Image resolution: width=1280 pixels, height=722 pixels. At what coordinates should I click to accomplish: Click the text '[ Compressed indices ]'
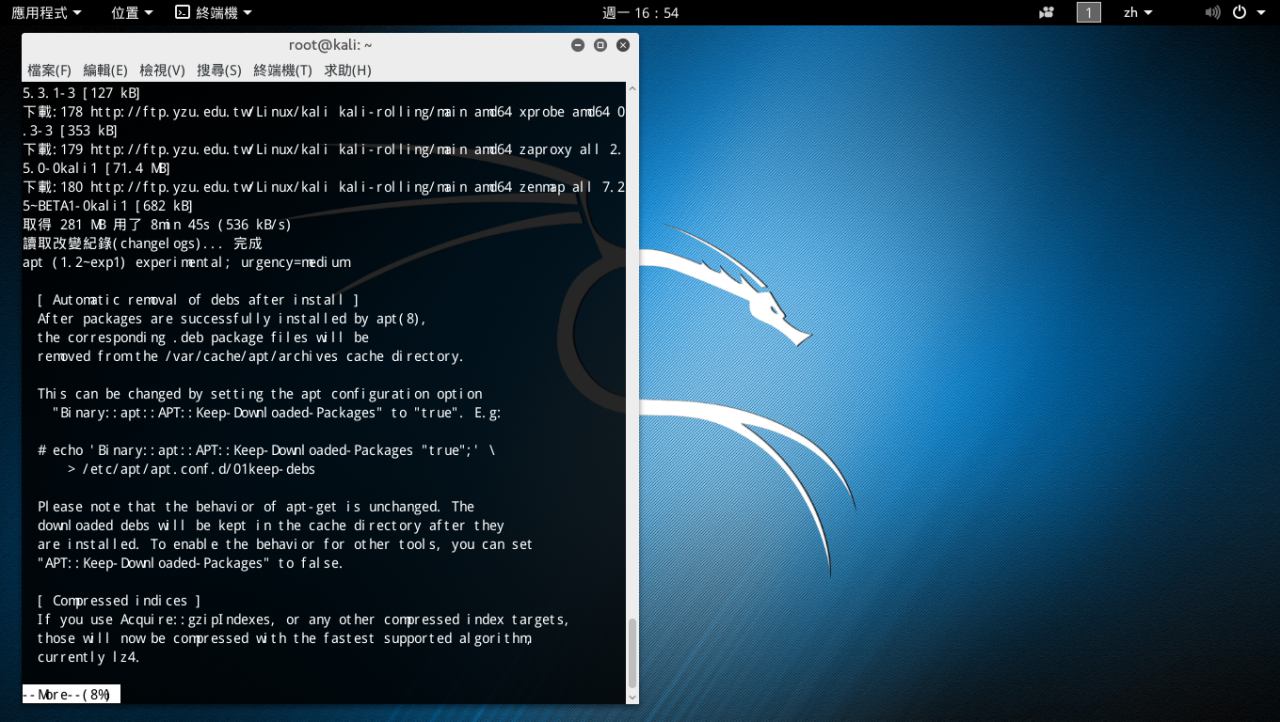point(120,601)
